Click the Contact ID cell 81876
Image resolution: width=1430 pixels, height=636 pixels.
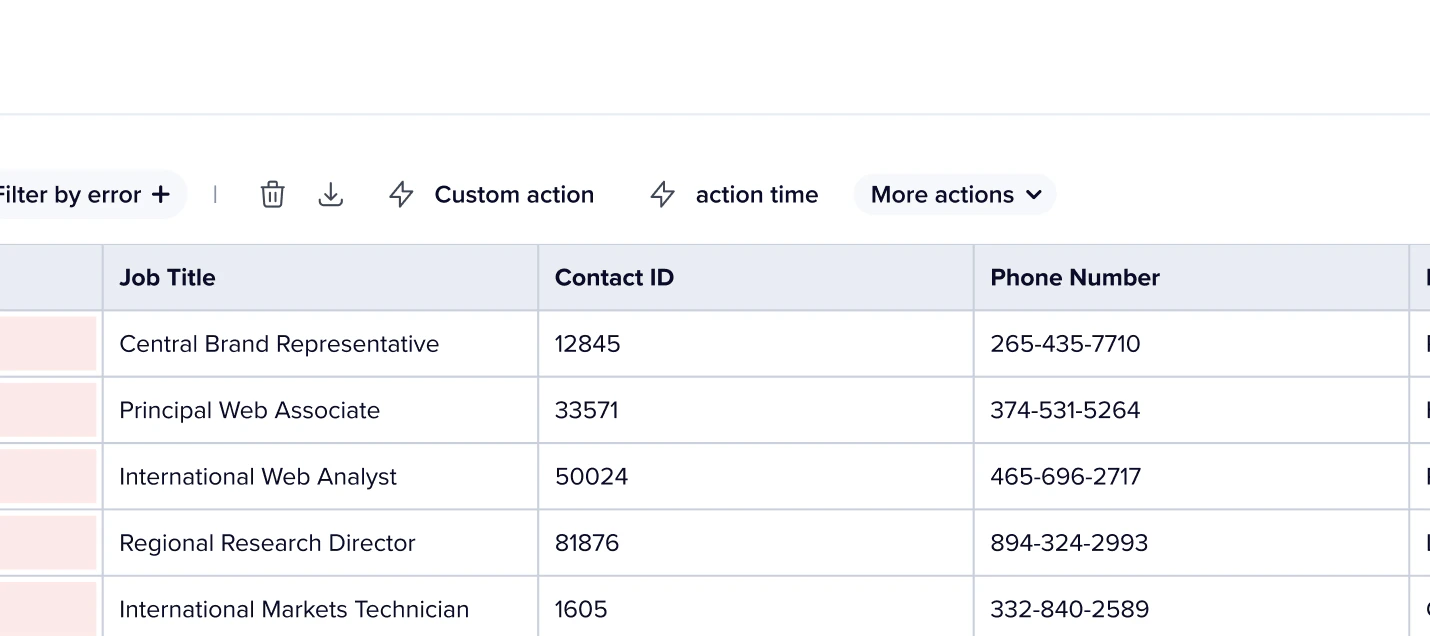587,543
